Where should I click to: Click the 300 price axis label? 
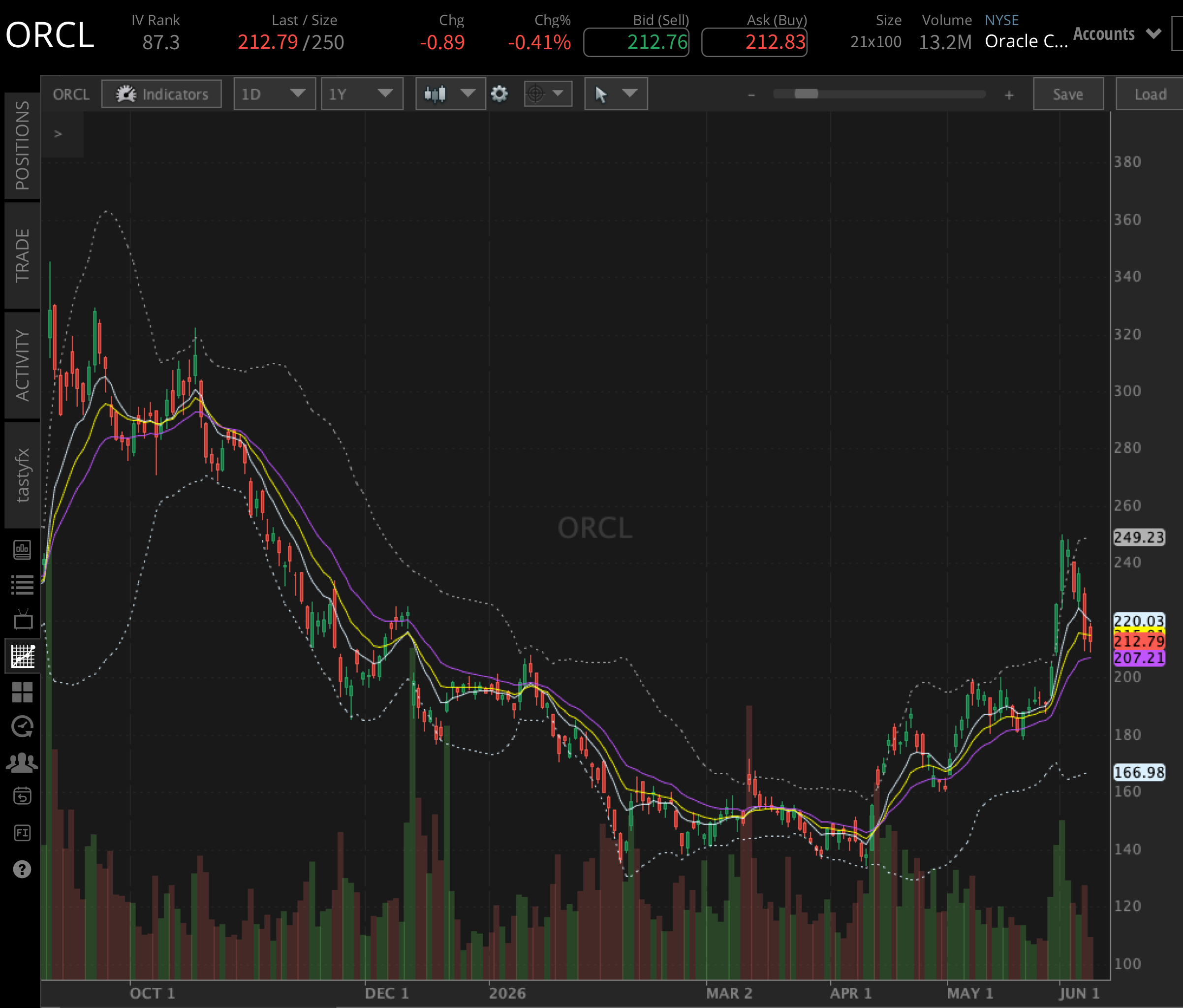(1127, 391)
